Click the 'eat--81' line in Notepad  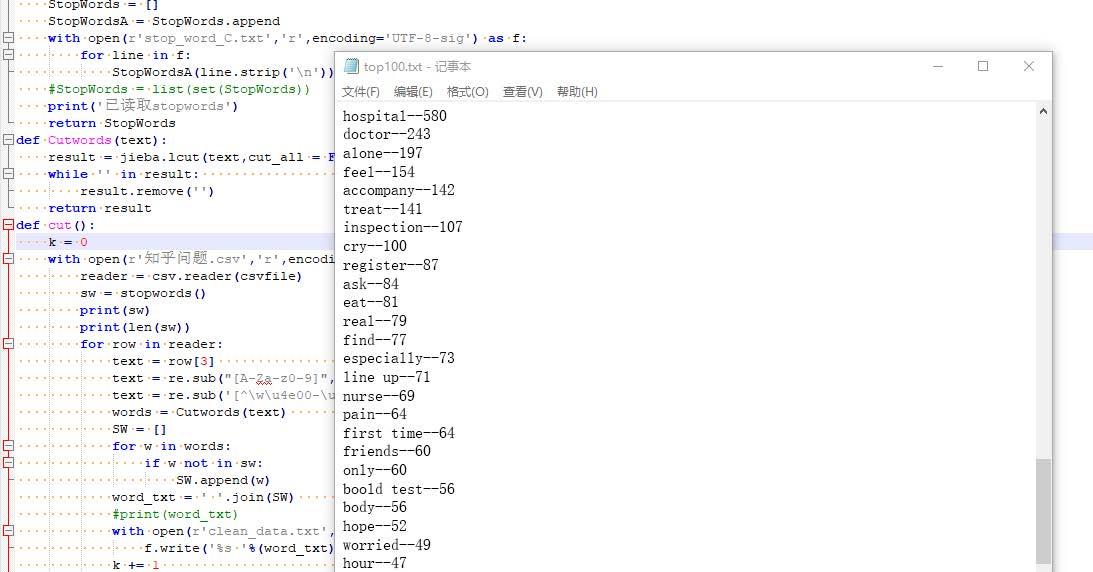click(370, 302)
